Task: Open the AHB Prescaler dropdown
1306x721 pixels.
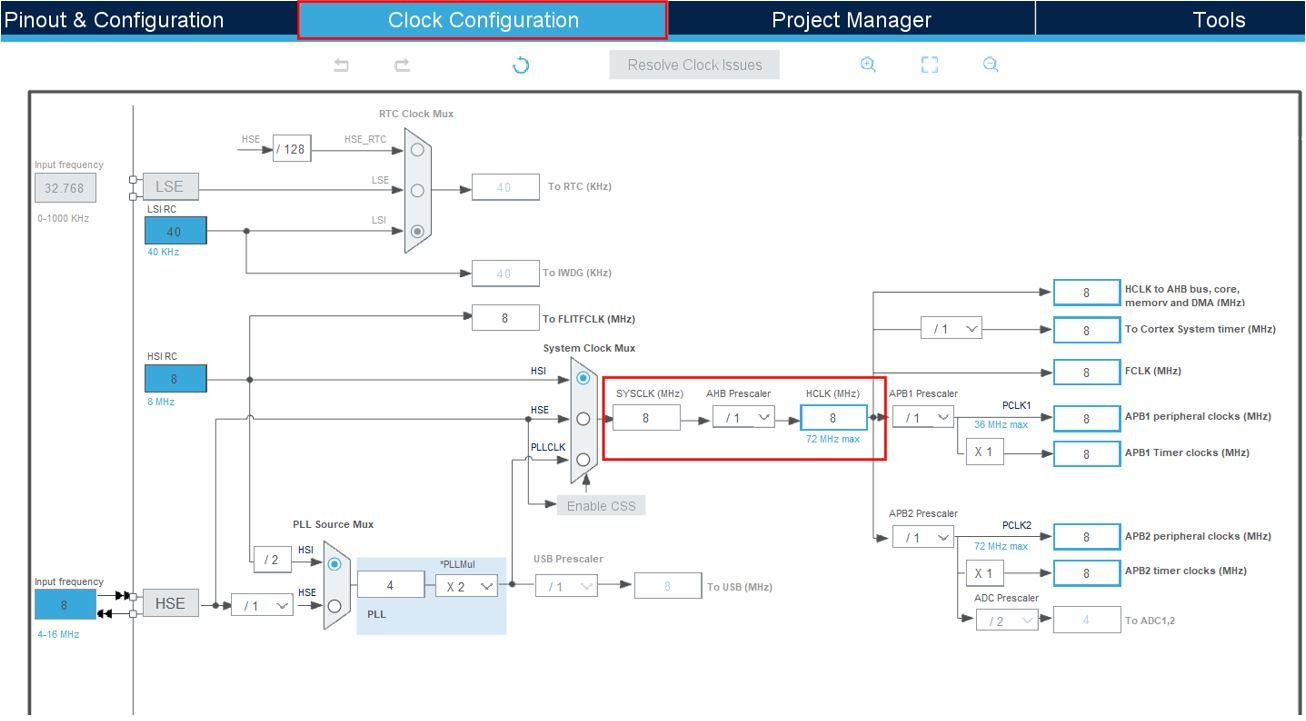Action: pyautogui.click(x=744, y=417)
